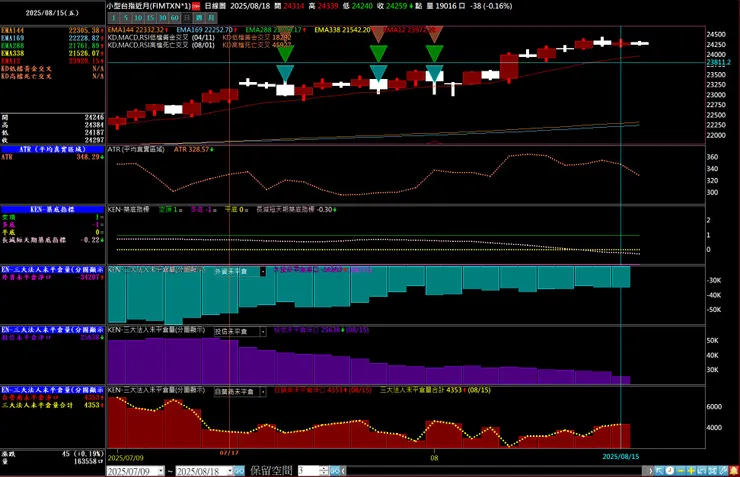This screenshot has height=477, width=740.
Task: Click KD,MACD,RSI高檔死亡交叉 (08/01) label
Action: (161, 45)
